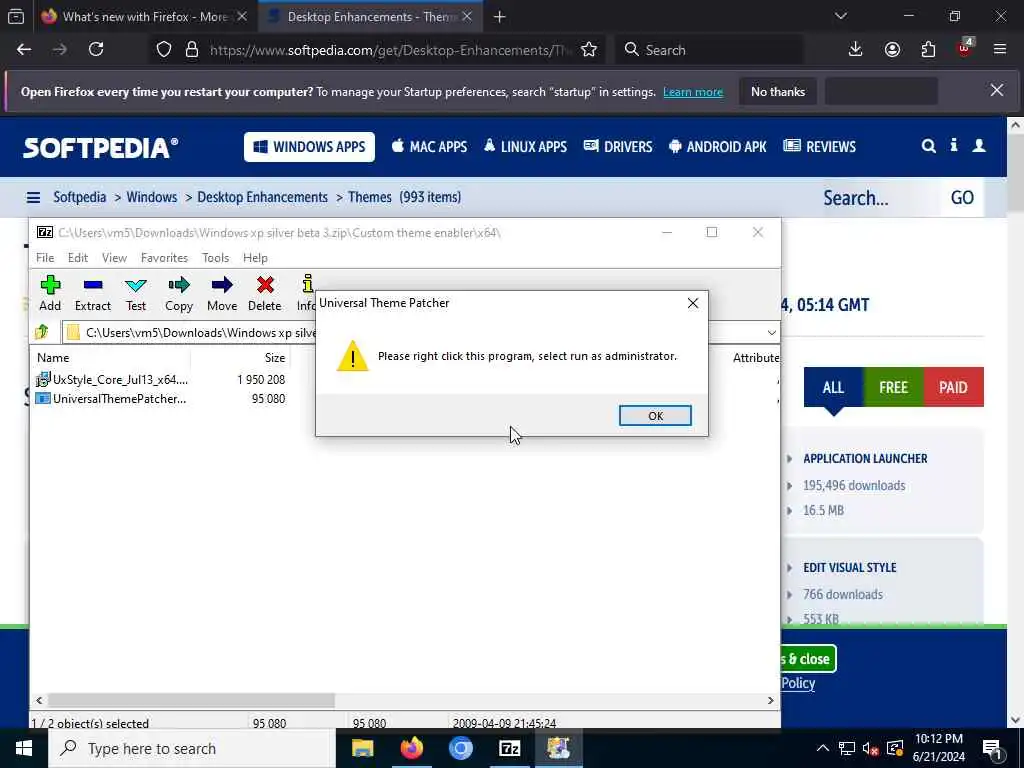This screenshot has height=768, width=1024.
Task: Click the Softpedia search magnifier icon
Action: pos(928,146)
